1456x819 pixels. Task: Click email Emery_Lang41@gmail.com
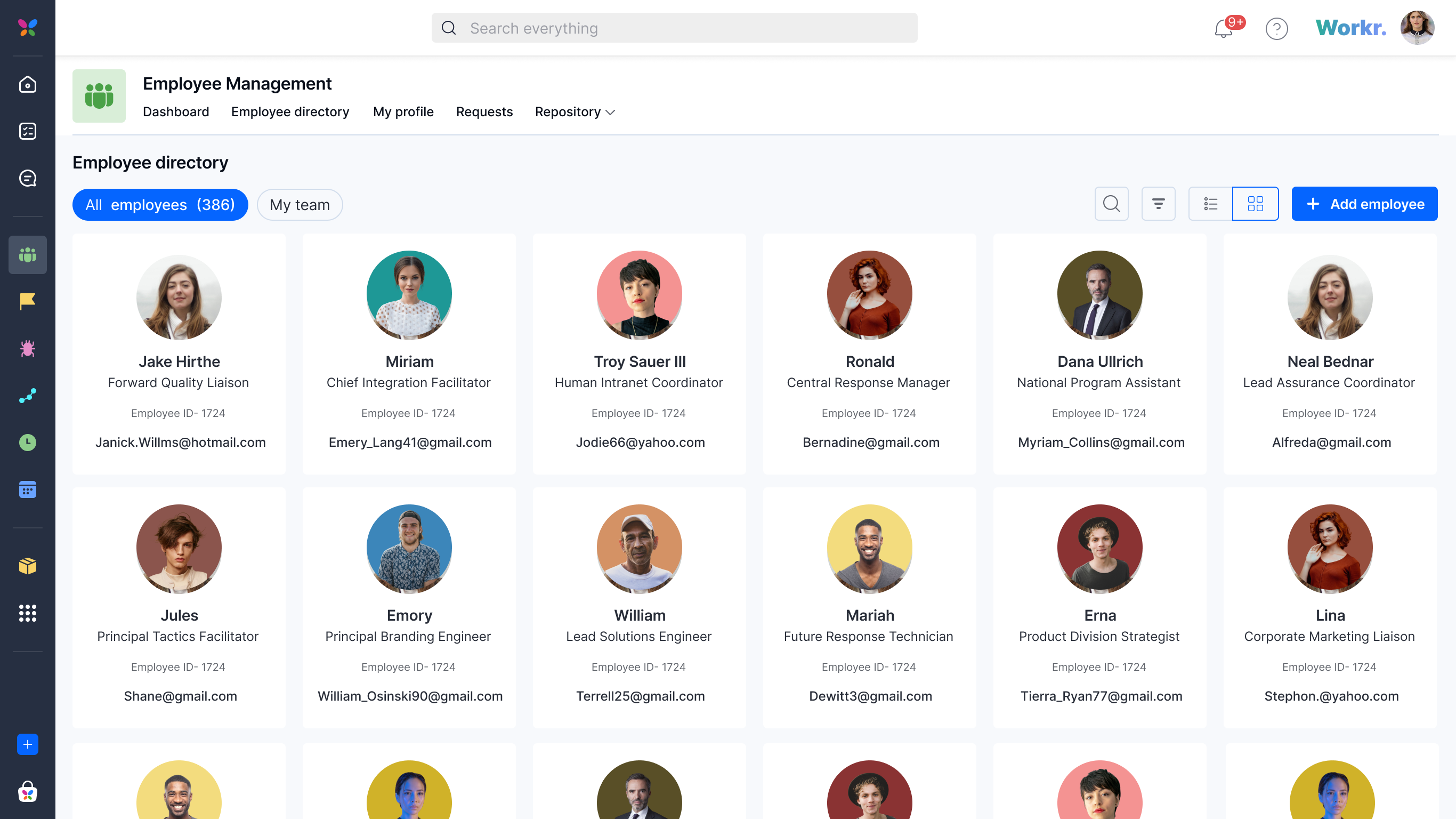pos(410,443)
